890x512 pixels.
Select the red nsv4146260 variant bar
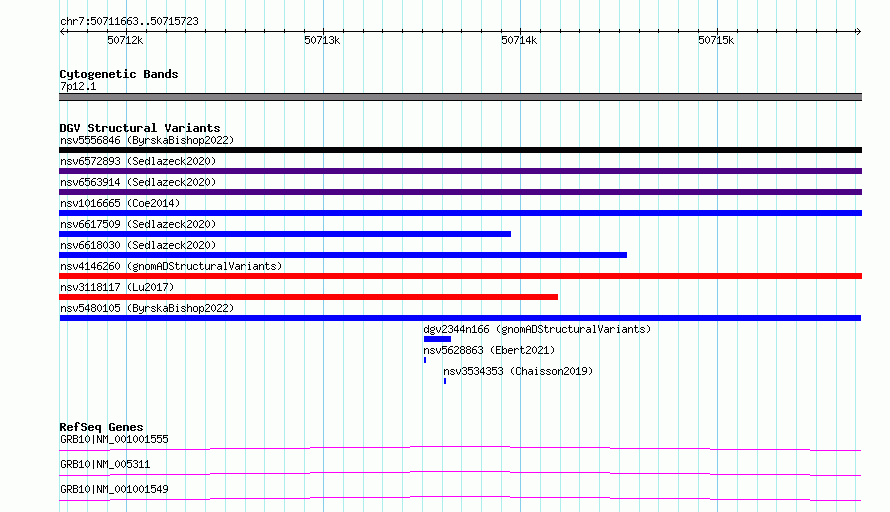click(x=460, y=276)
